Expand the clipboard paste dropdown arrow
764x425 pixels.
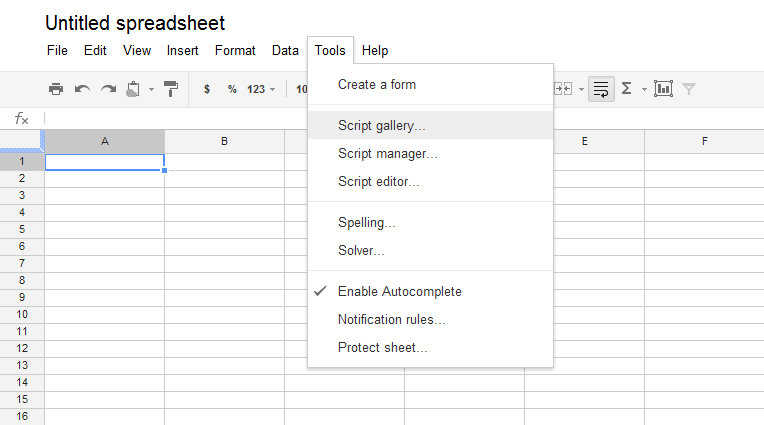point(151,89)
